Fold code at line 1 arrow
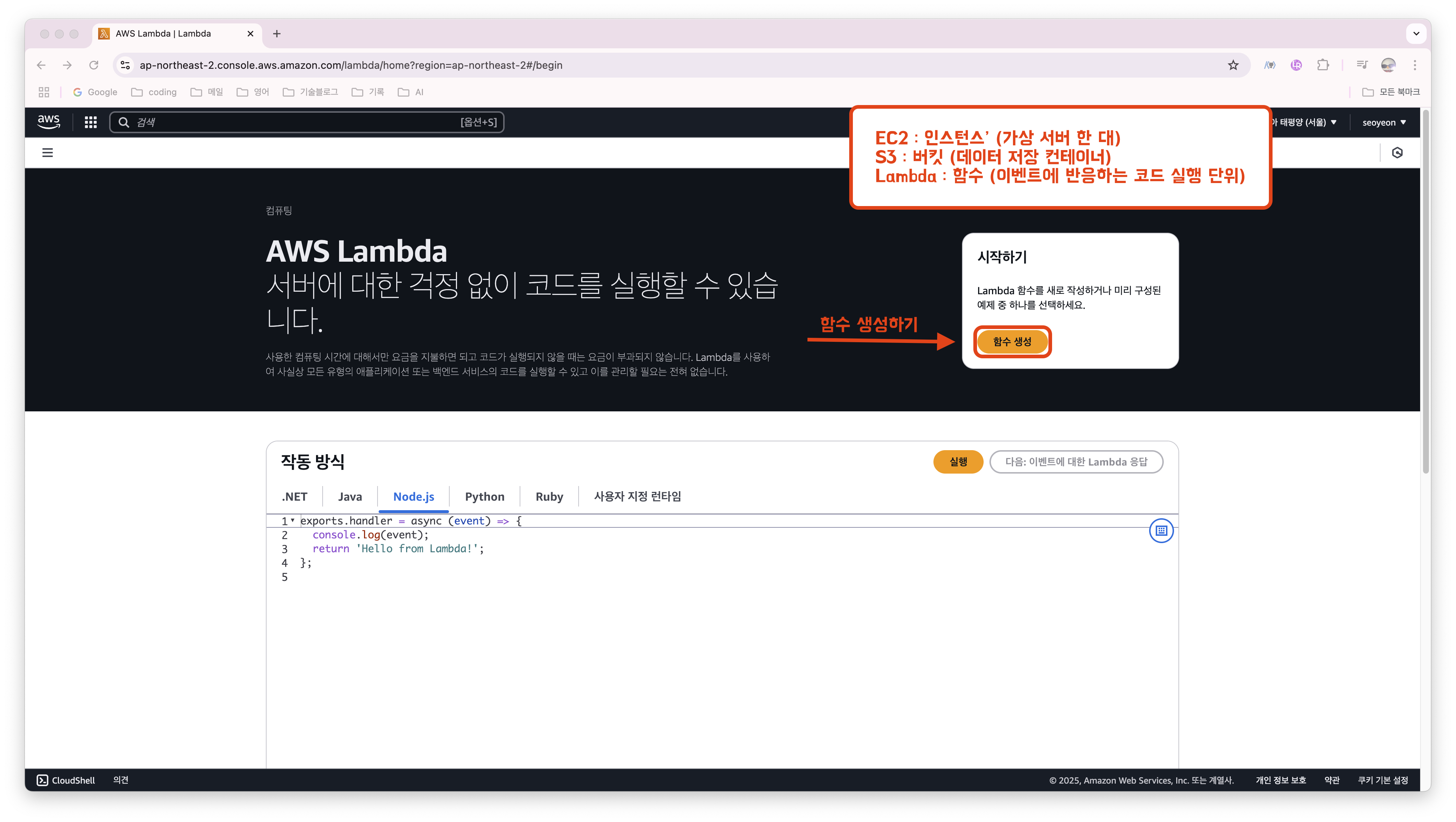 coord(293,520)
